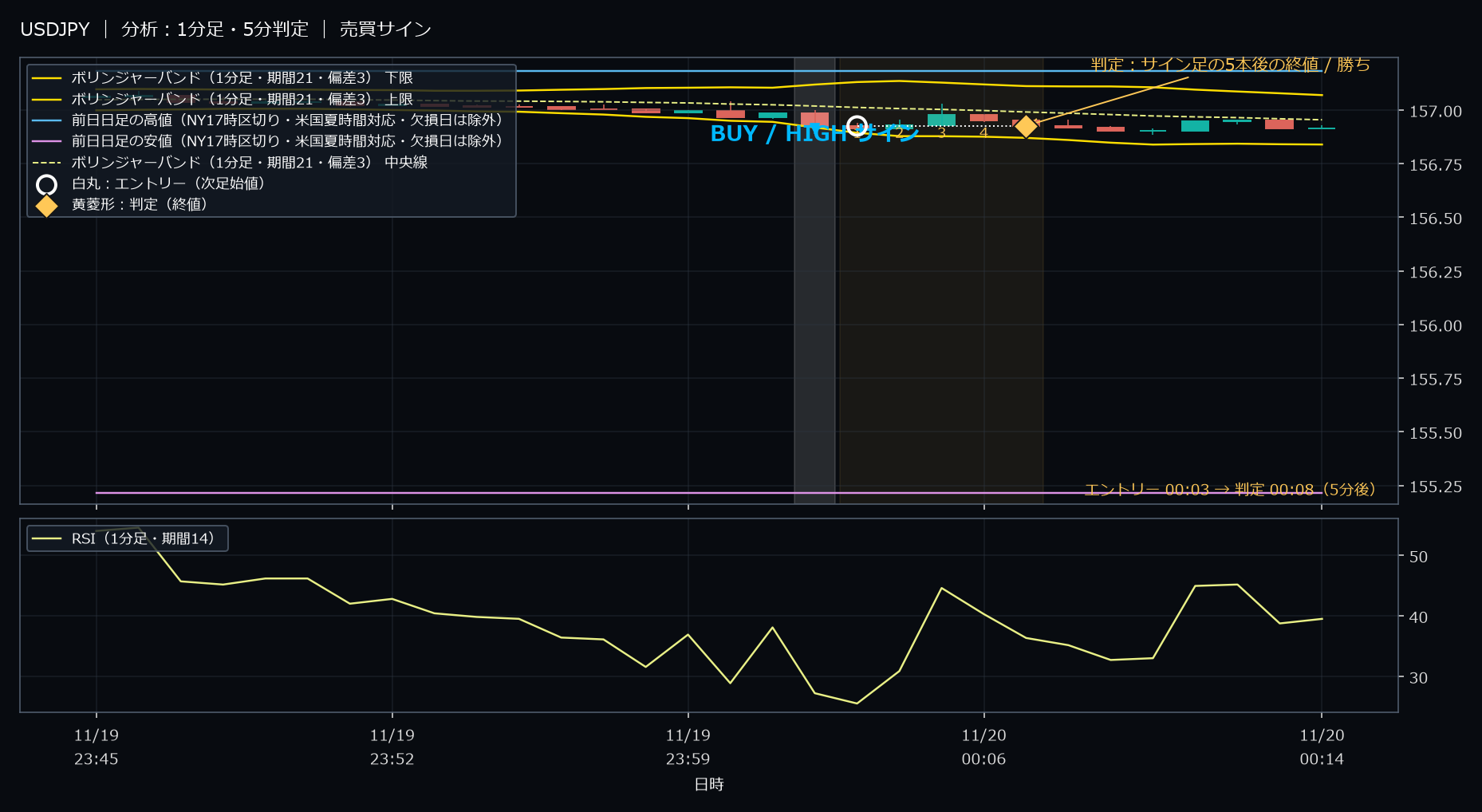Viewport: 1482px width, 812px height.
Task: Click title text 売買サイン
Action: pos(385,30)
